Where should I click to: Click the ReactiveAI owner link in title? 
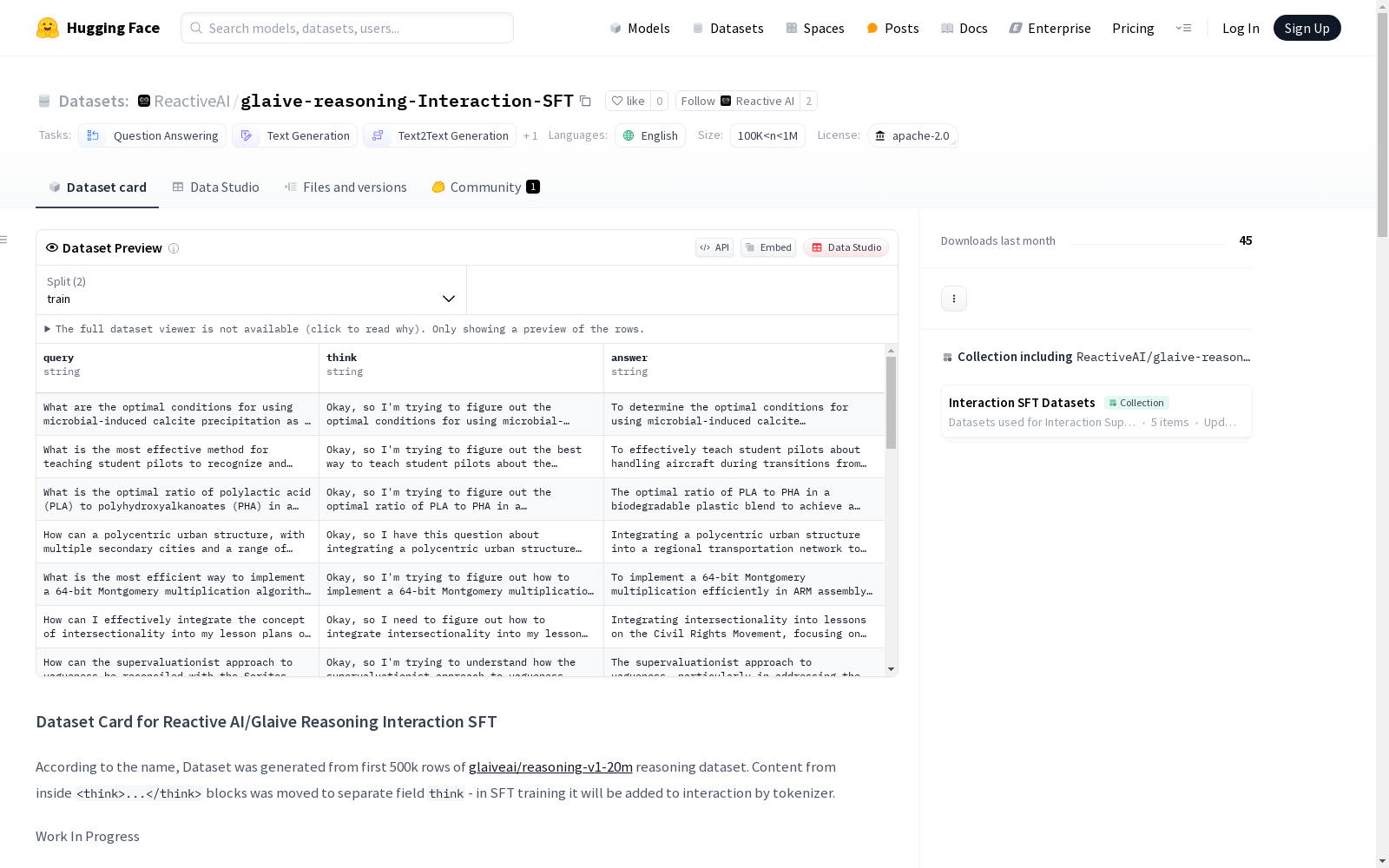tap(192, 102)
